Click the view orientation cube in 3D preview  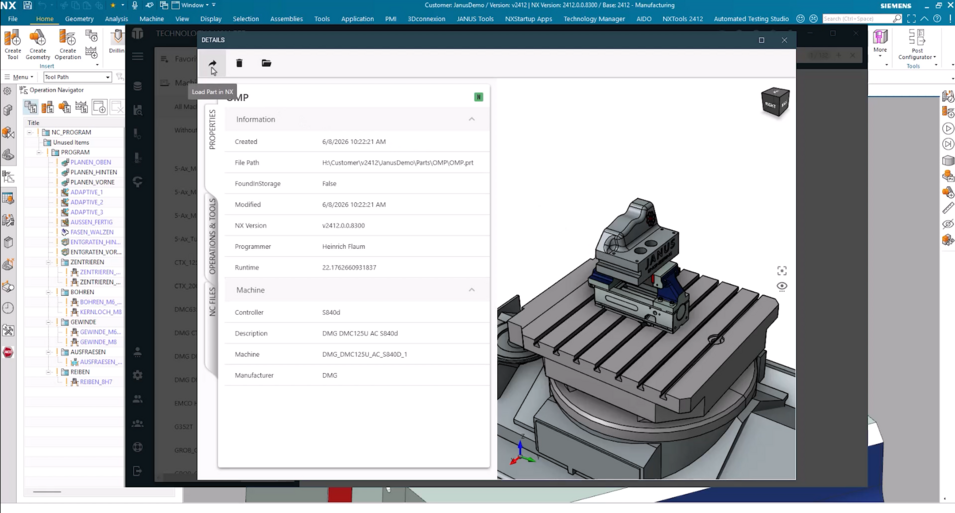click(775, 102)
